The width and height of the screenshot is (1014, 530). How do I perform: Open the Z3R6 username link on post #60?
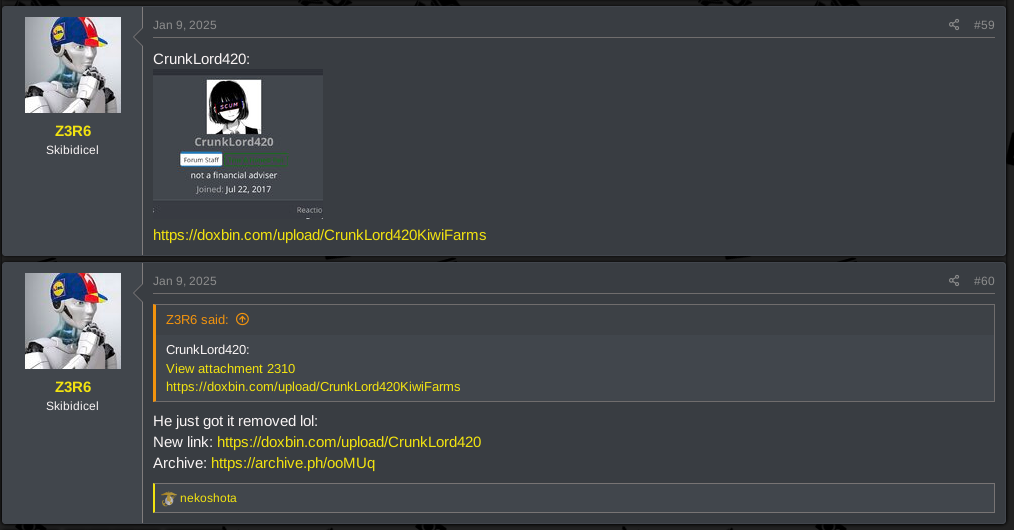pos(73,387)
